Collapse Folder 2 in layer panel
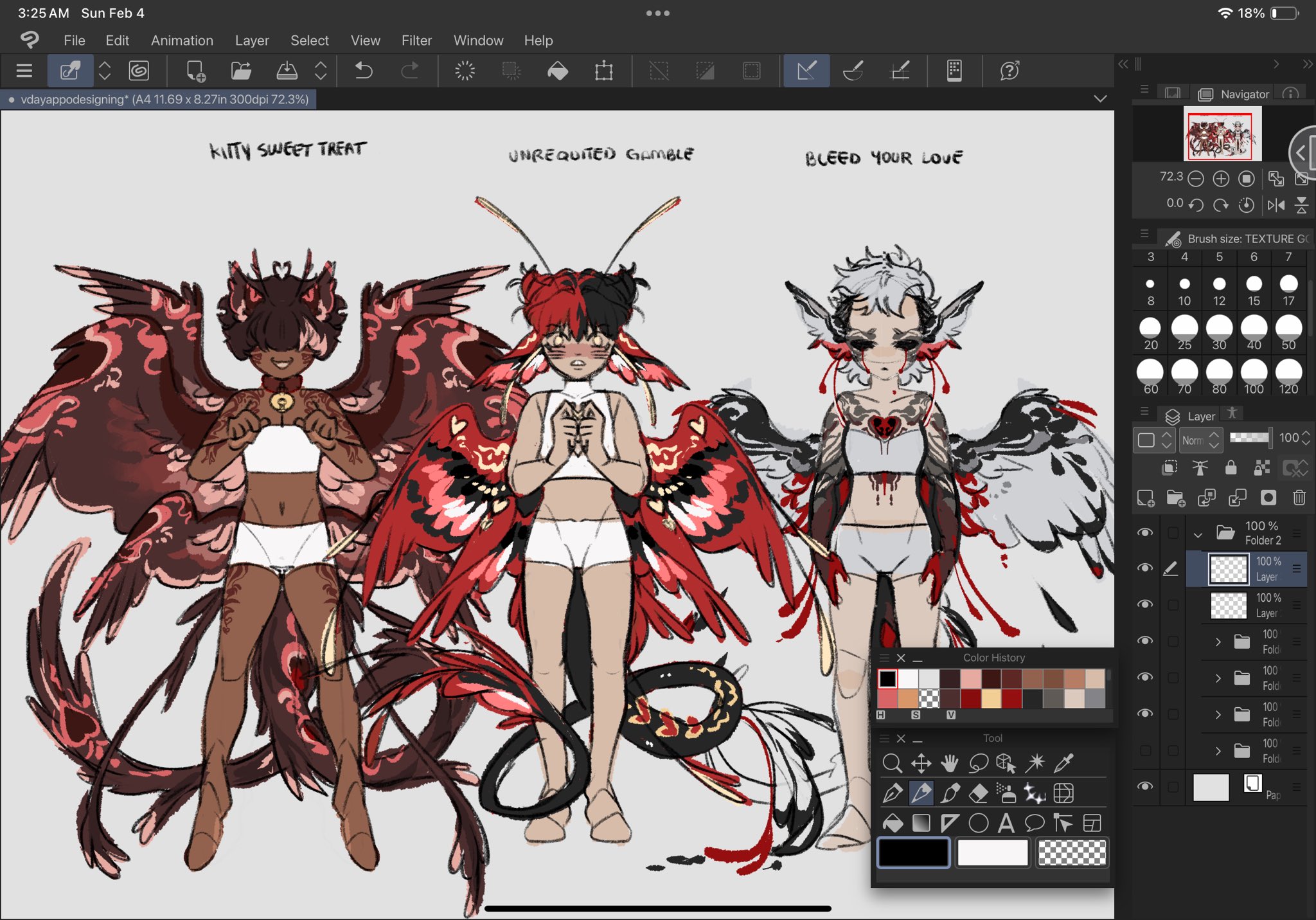Screen dimensions: 1316x920 click(1198, 534)
